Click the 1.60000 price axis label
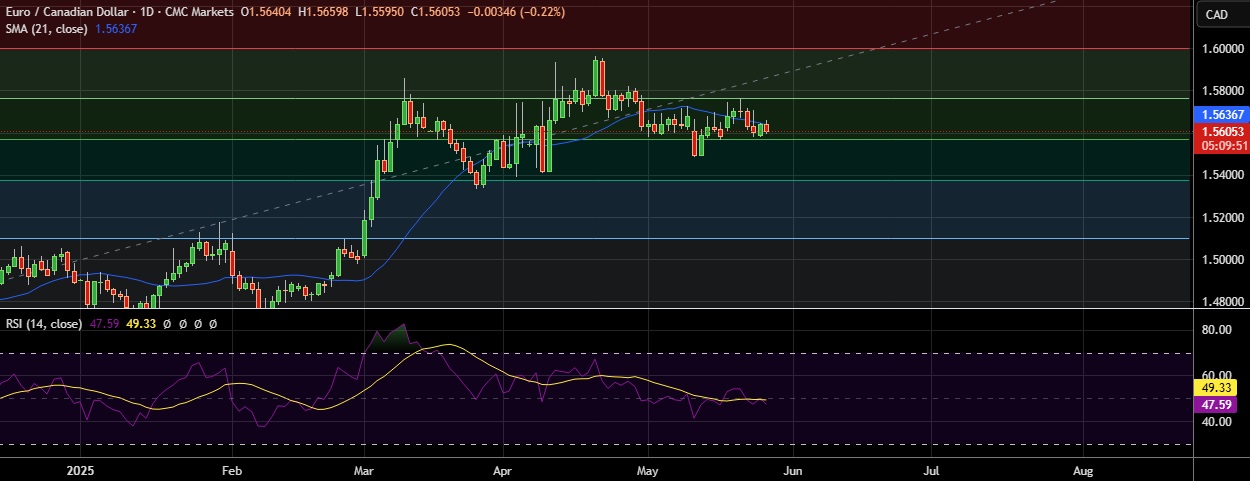The height and width of the screenshot is (481, 1250). tap(1223, 48)
